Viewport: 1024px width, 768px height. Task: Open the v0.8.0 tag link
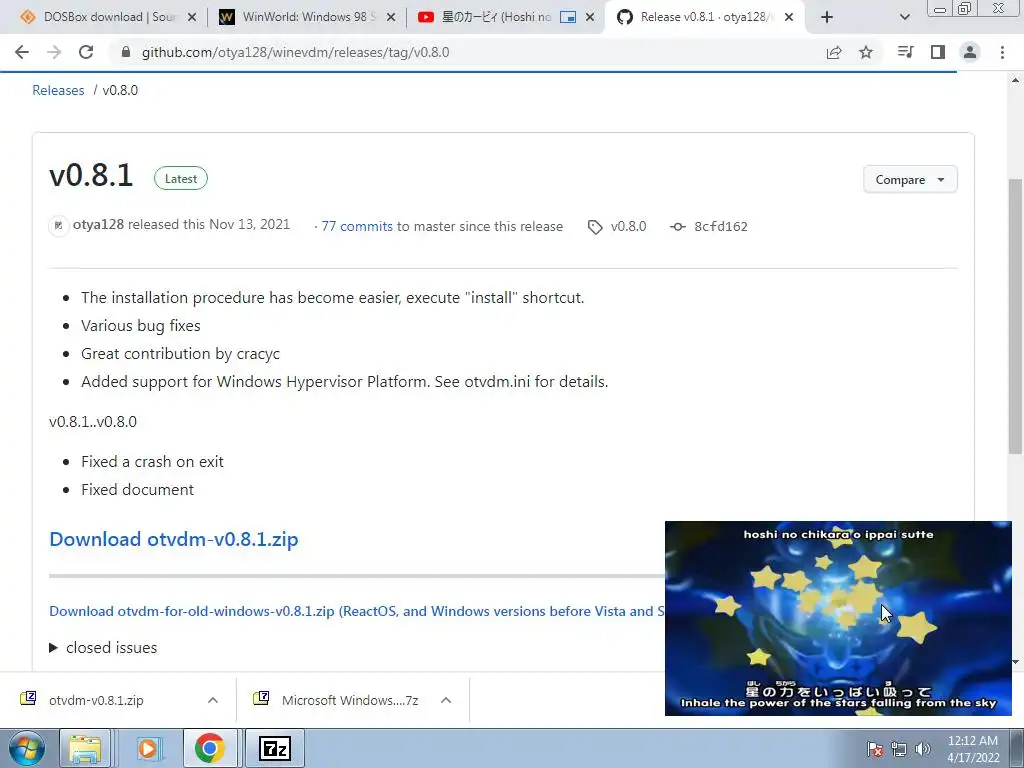[x=628, y=226]
